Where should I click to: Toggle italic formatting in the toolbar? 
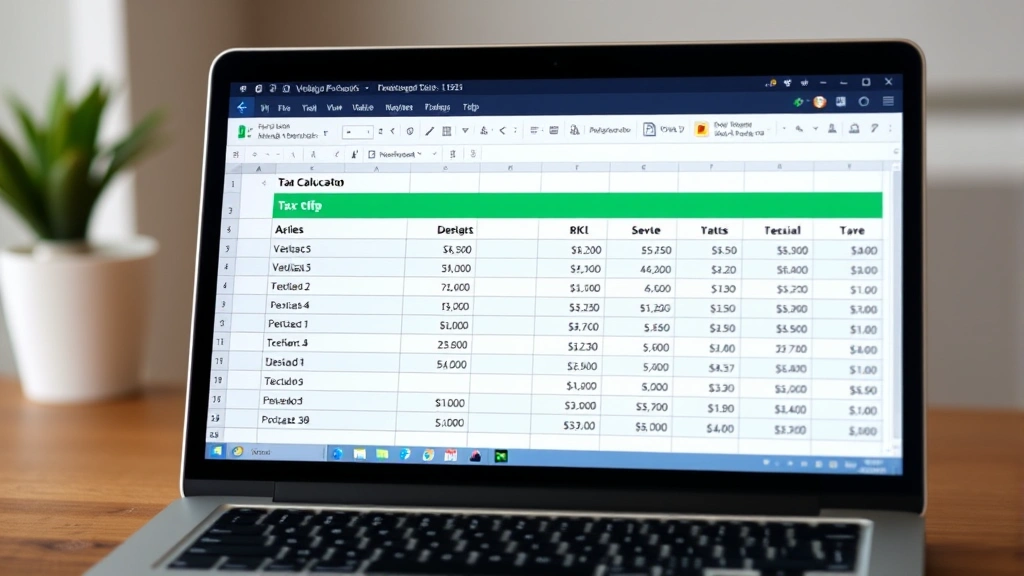click(x=392, y=130)
